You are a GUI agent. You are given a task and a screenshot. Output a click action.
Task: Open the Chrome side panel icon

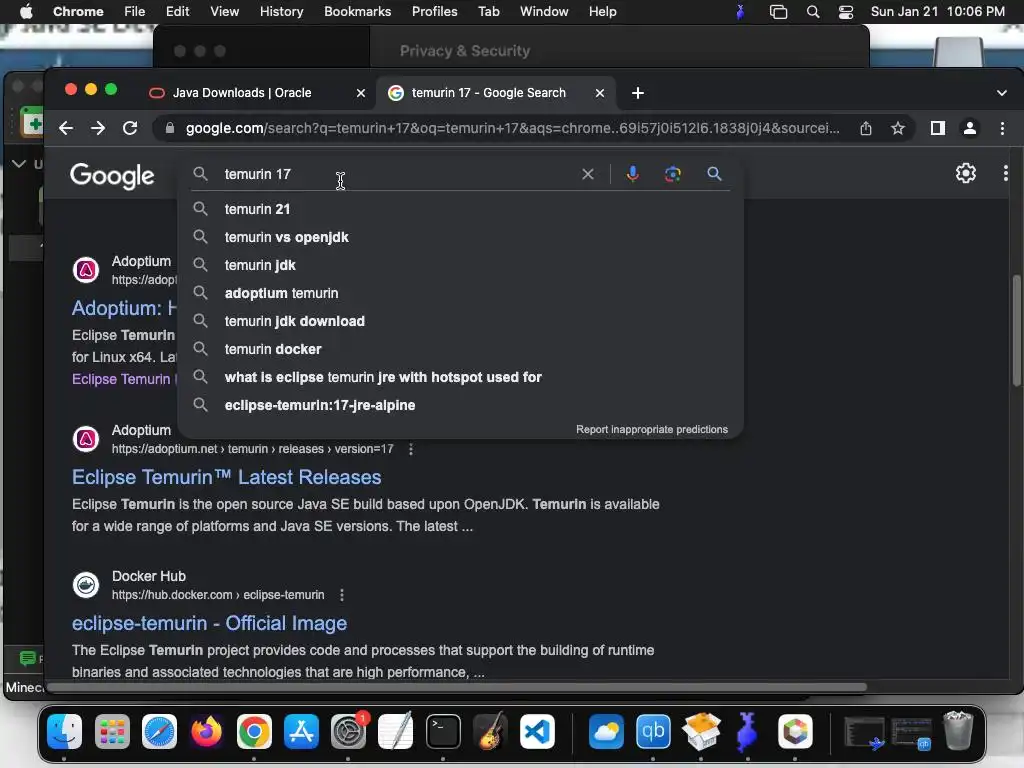[938, 128]
